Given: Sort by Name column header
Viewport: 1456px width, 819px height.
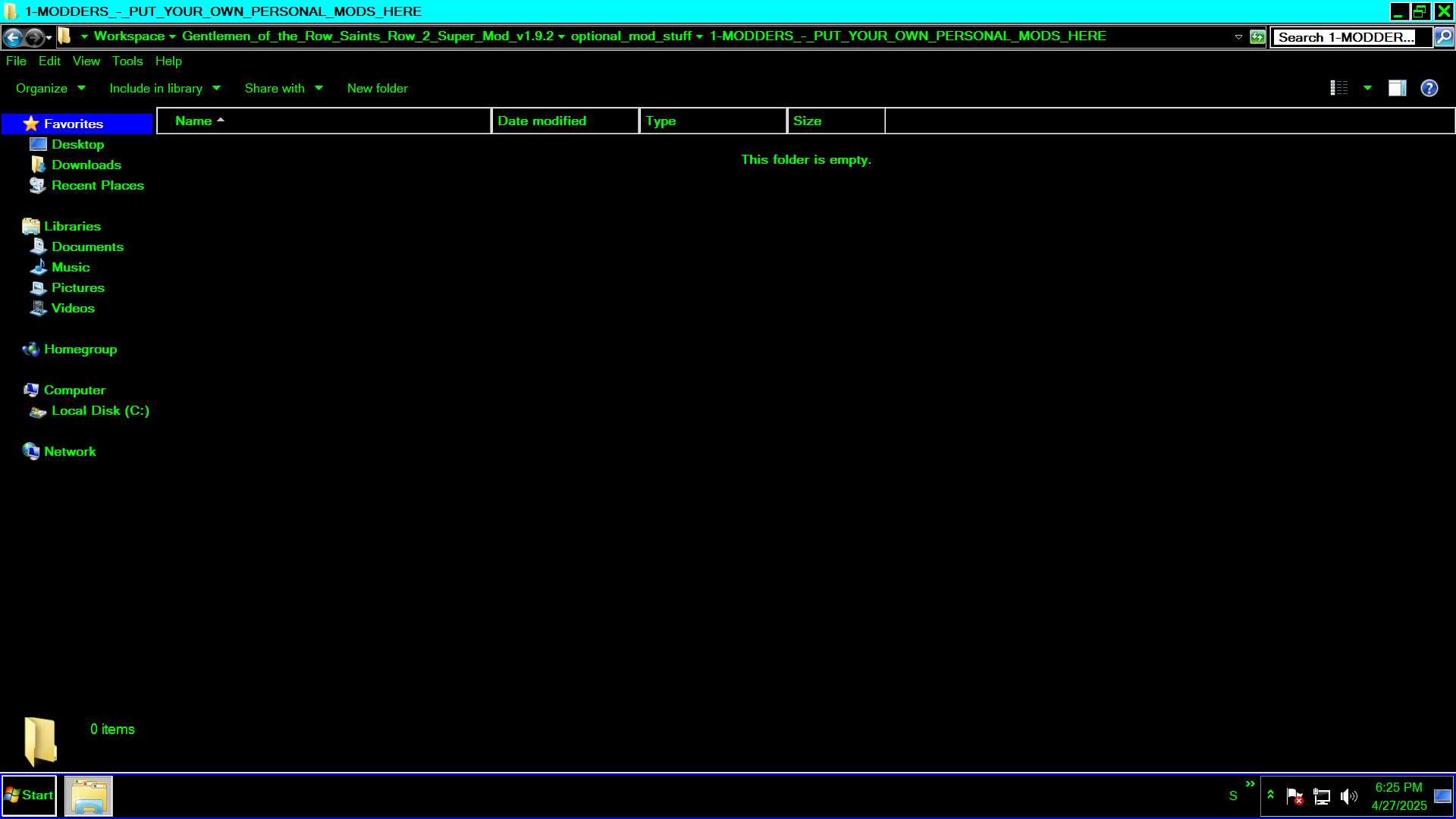Looking at the screenshot, I should coord(324,121).
